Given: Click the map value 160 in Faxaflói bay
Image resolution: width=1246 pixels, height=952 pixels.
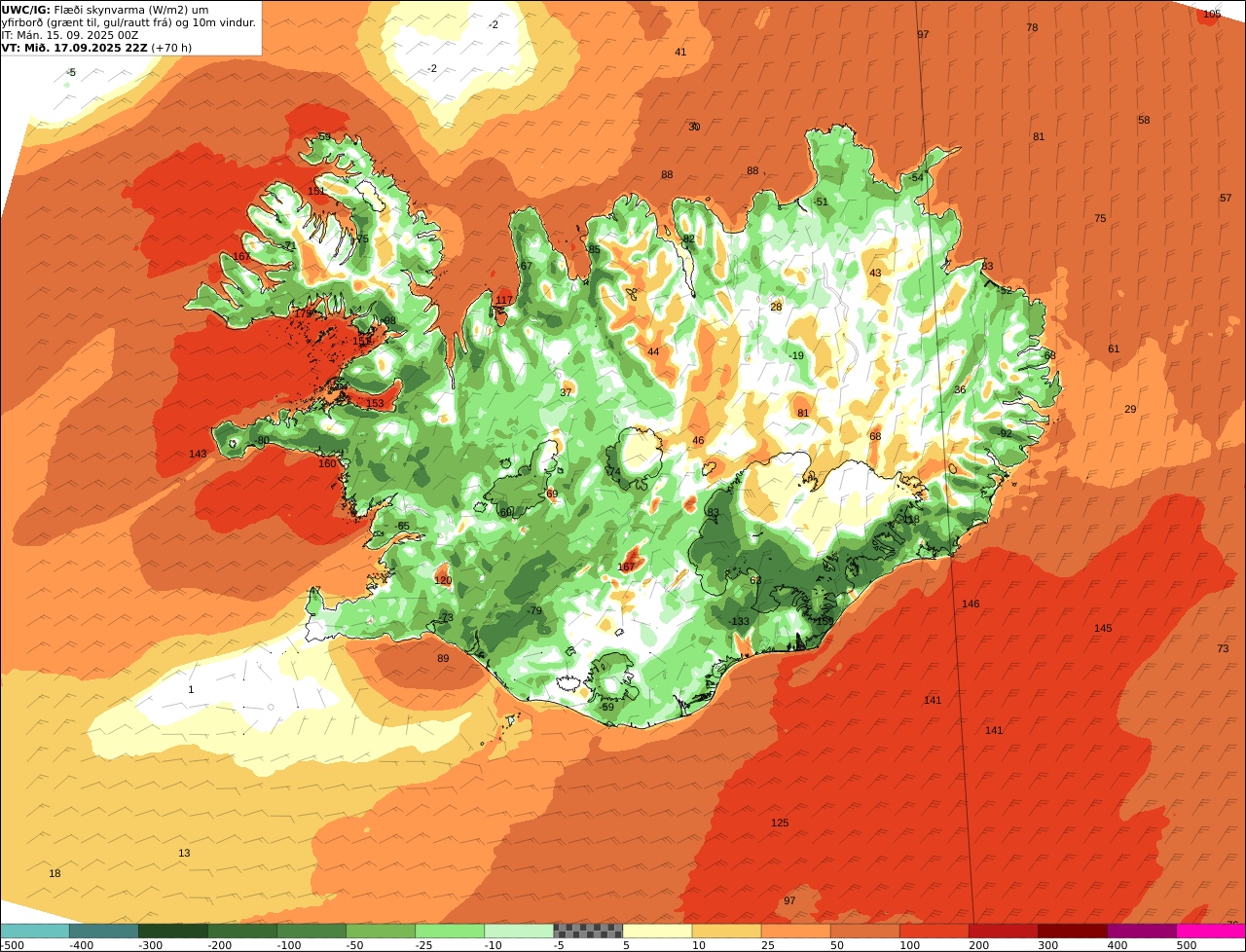Looking at the screenshot, I should point(327,463).
